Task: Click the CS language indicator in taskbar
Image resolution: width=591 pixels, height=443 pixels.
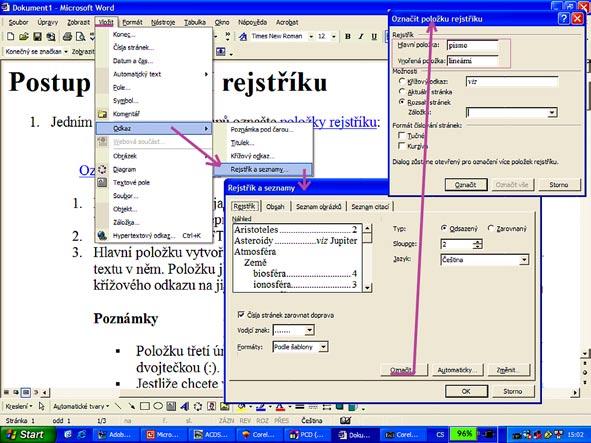Action: [440, 434]
